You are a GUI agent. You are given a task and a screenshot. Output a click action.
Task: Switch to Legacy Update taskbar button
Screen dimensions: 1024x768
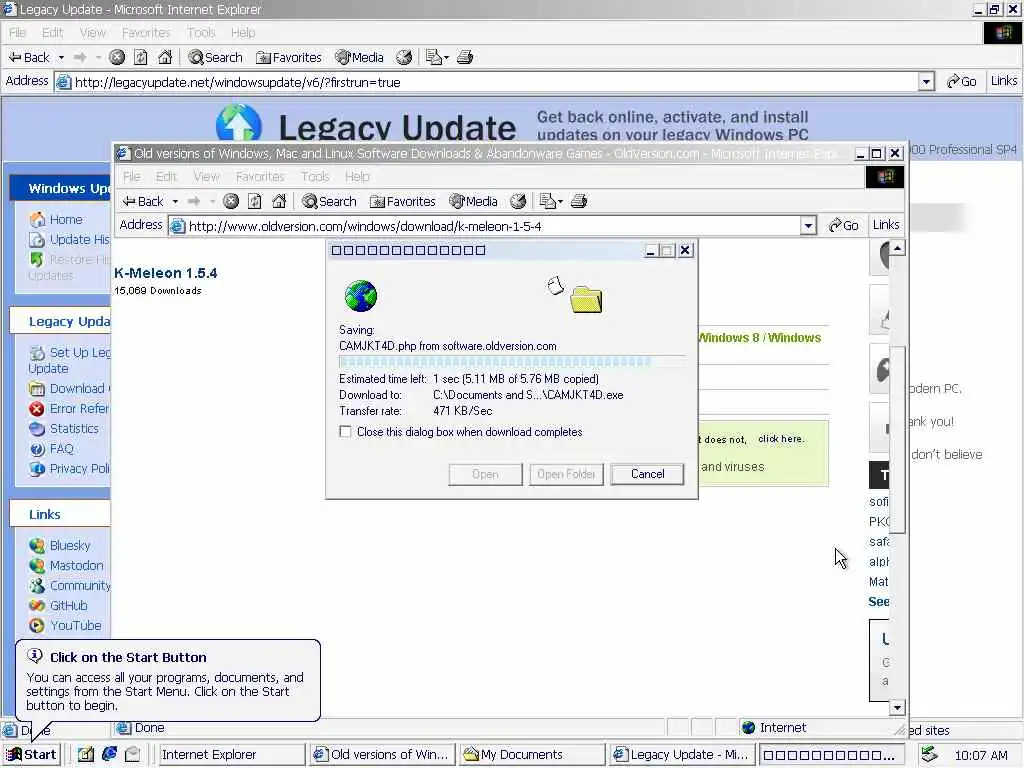(x=682, y=754)
